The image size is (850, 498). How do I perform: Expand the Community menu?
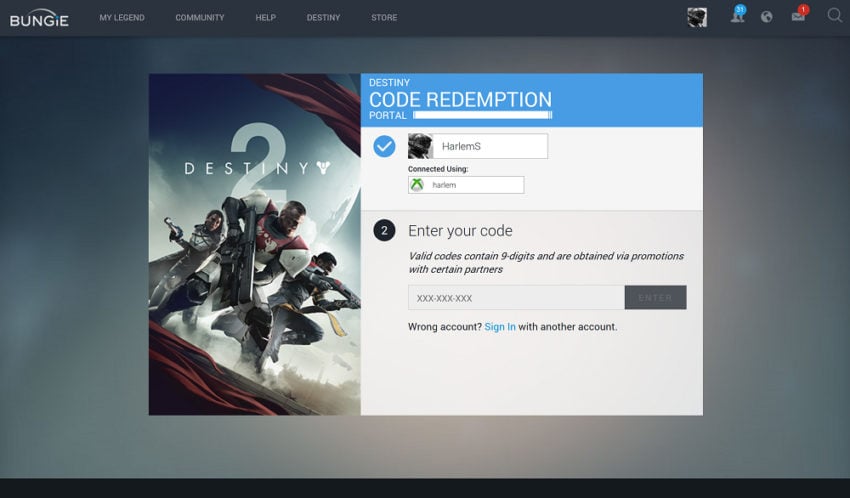pos(199,18)
